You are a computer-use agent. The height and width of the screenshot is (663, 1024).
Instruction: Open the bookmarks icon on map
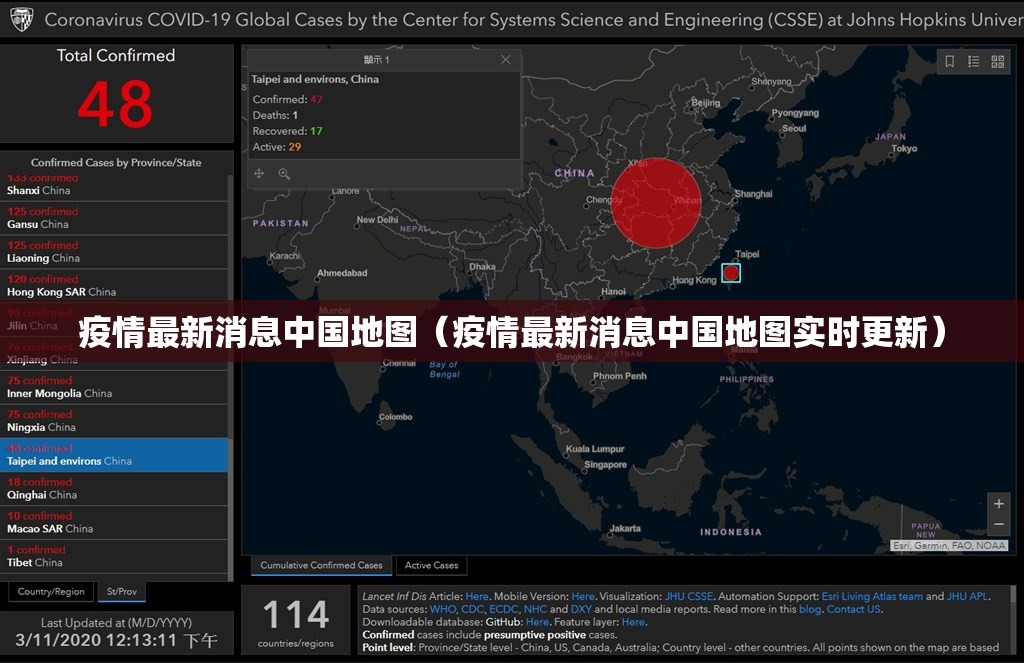tap(950, 62)
